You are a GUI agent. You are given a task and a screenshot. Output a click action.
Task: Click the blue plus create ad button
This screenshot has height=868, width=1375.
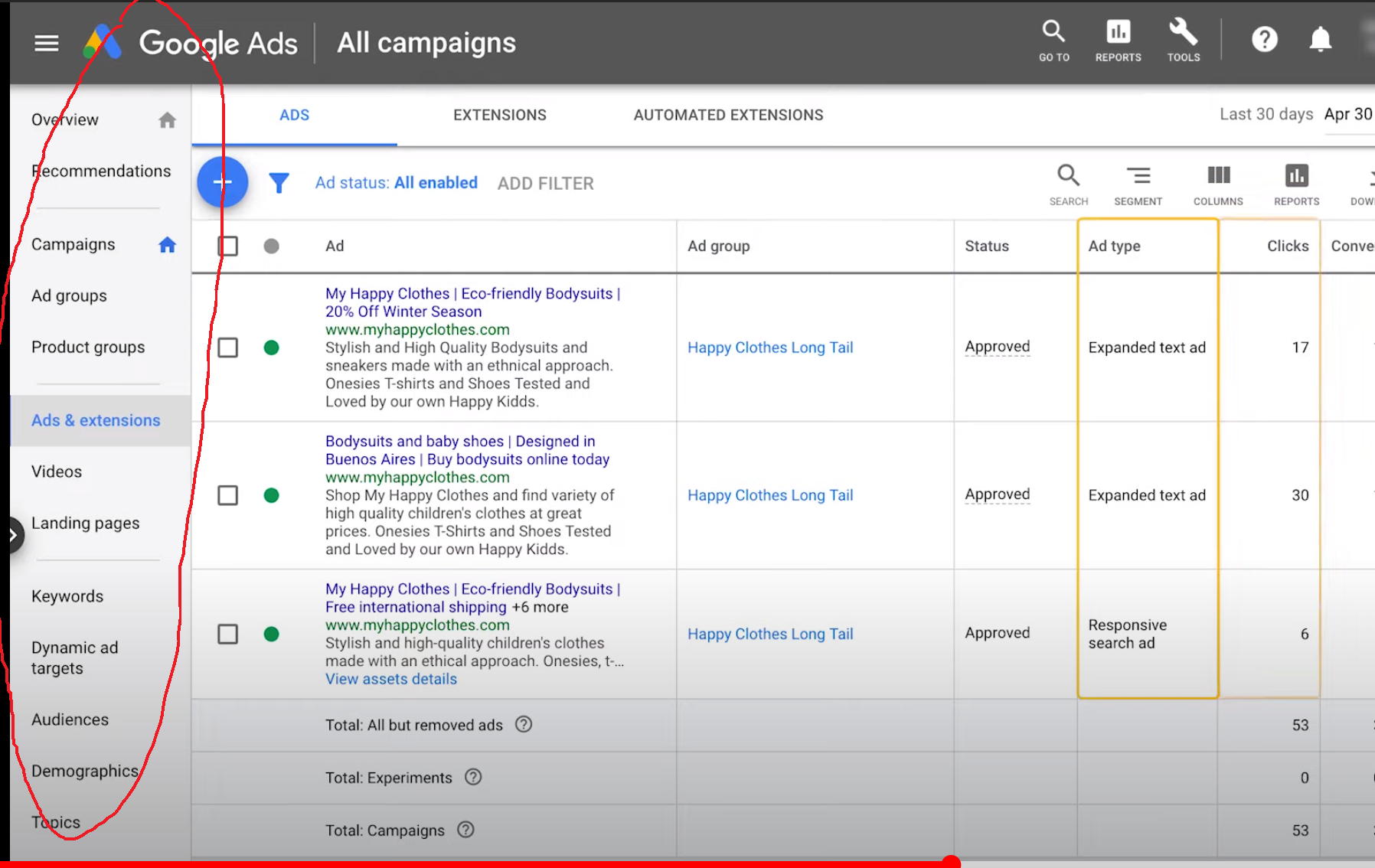click(x=222, y=183)
